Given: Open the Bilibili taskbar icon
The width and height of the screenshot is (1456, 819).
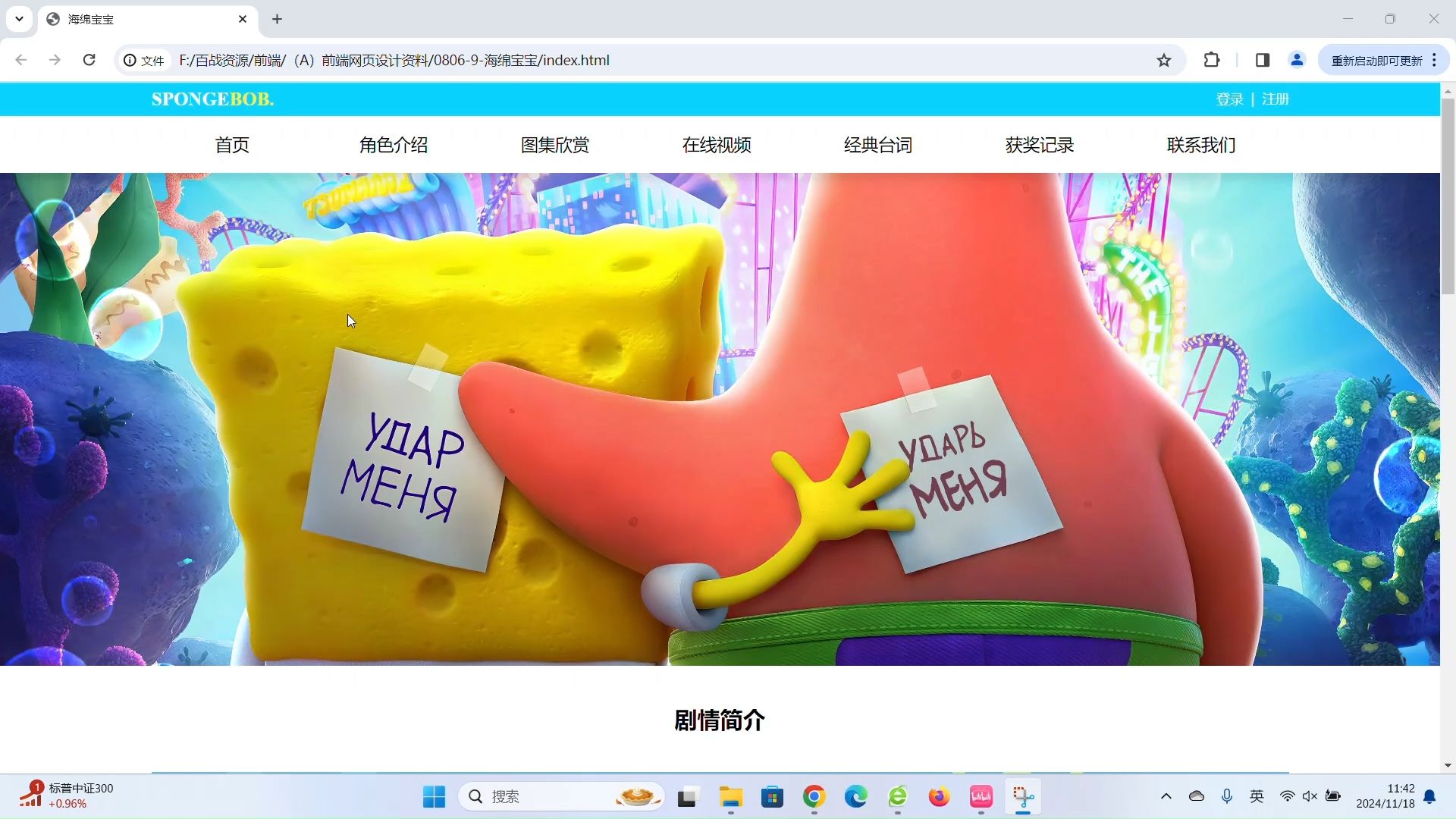Looking at the screenshot, I should (x=981, y=797).
